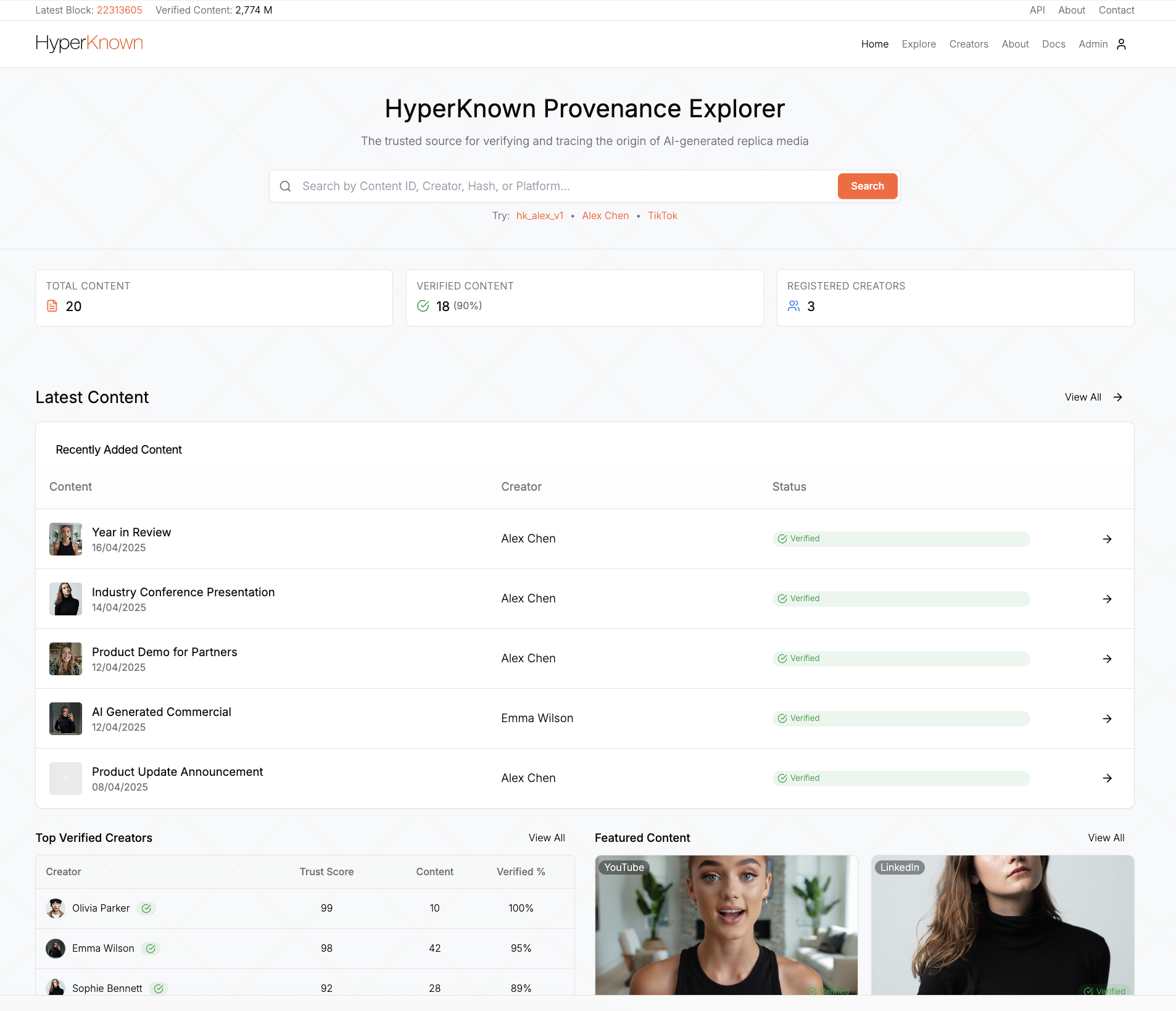
Task: Click Emma Wilson's verified badge
Action: pos(151,949)
